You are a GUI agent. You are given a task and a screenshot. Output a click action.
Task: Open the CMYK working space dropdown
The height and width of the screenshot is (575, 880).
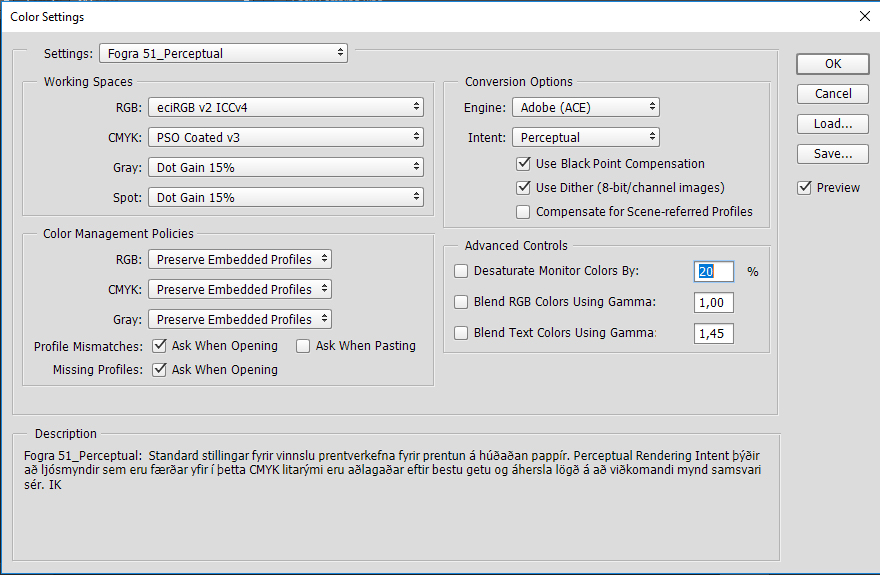(x=285, y=137)
